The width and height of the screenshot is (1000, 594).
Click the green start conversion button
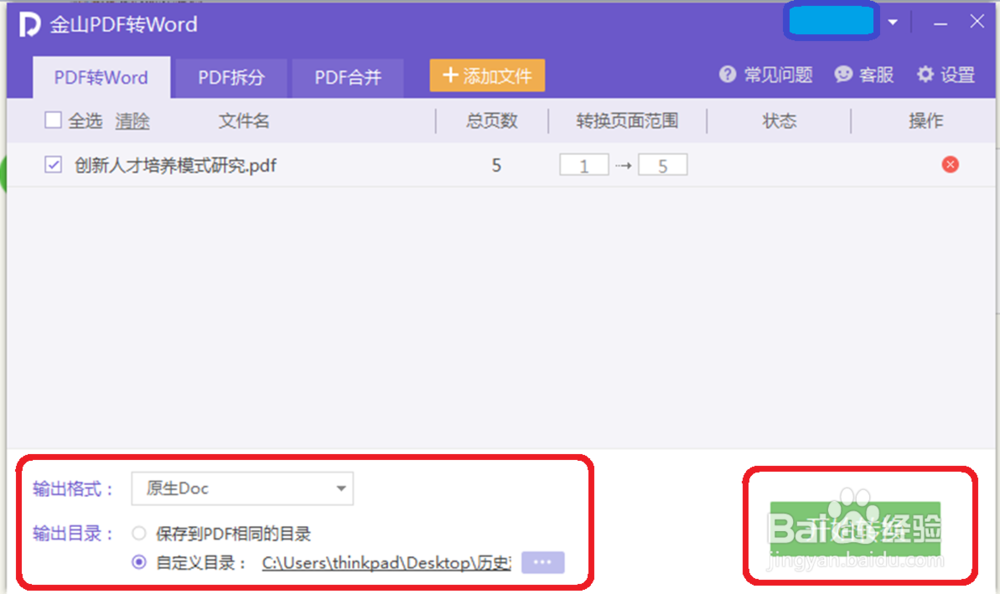855,529
